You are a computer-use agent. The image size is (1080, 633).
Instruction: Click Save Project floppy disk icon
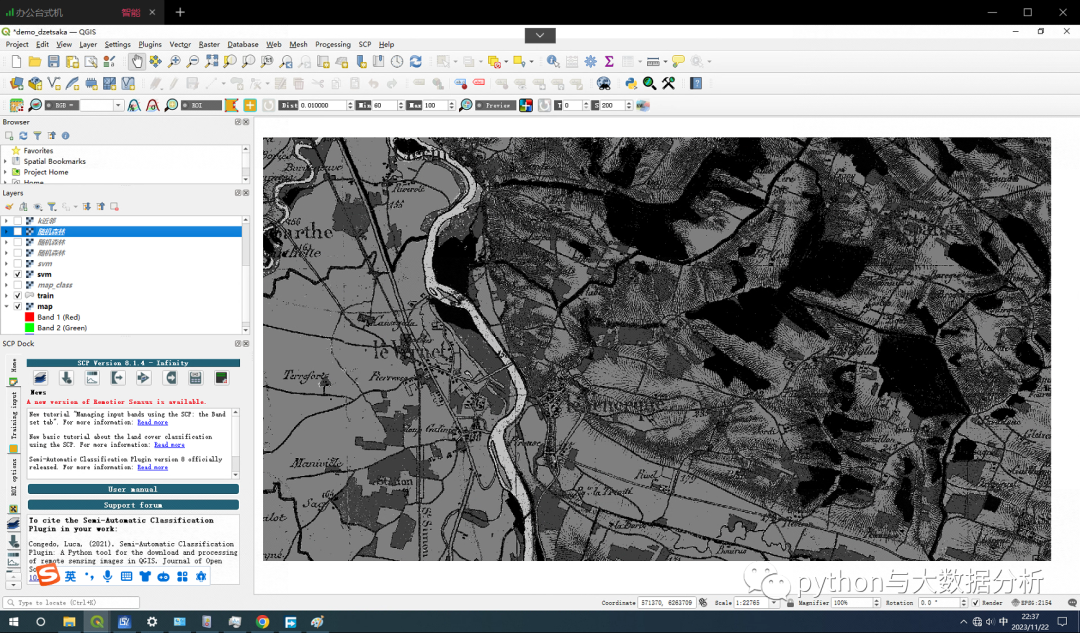[x=55, y=62]
